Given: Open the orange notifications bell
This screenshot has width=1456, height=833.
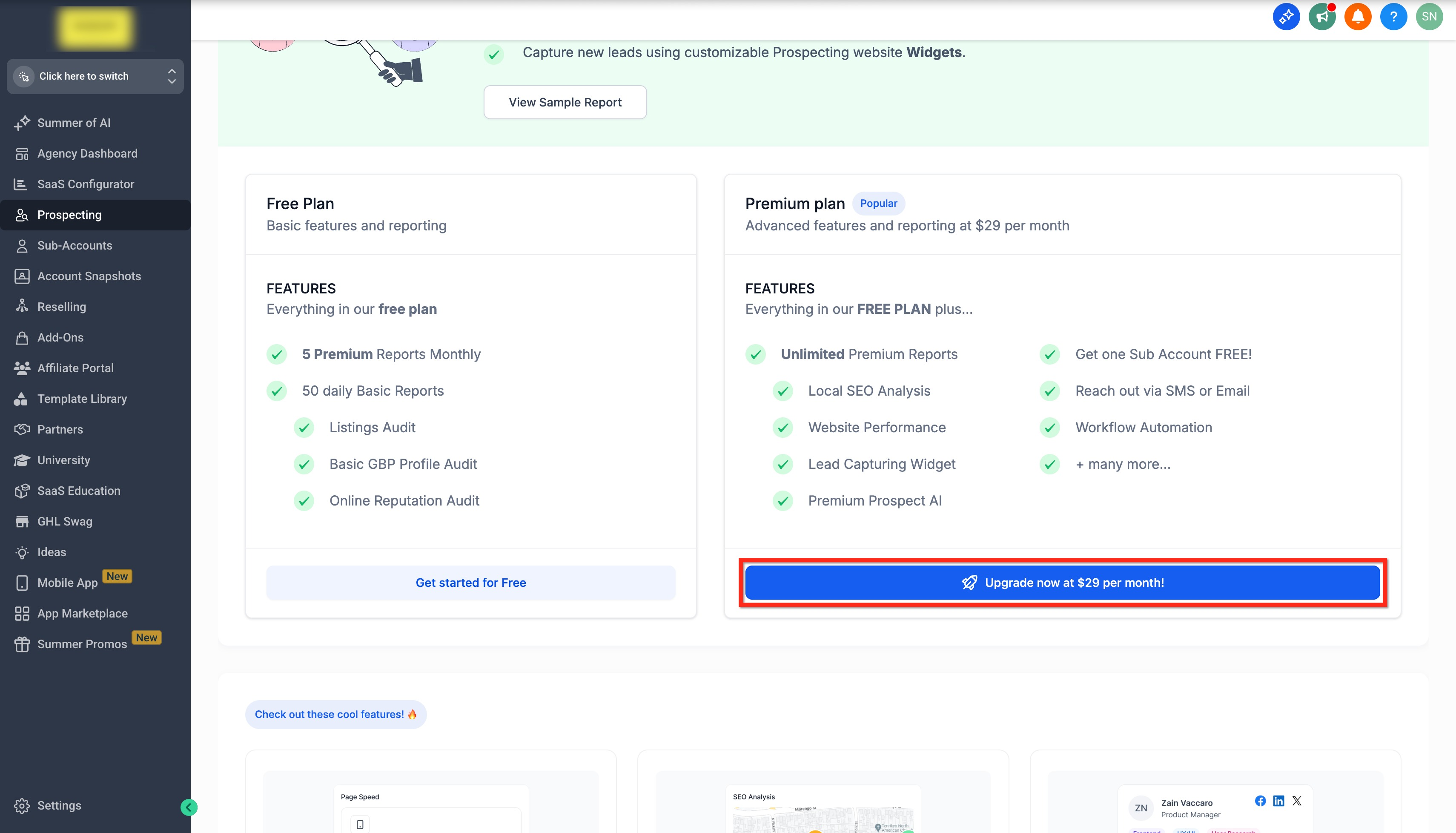Looking at the screenshot, I should (1358, 17).
